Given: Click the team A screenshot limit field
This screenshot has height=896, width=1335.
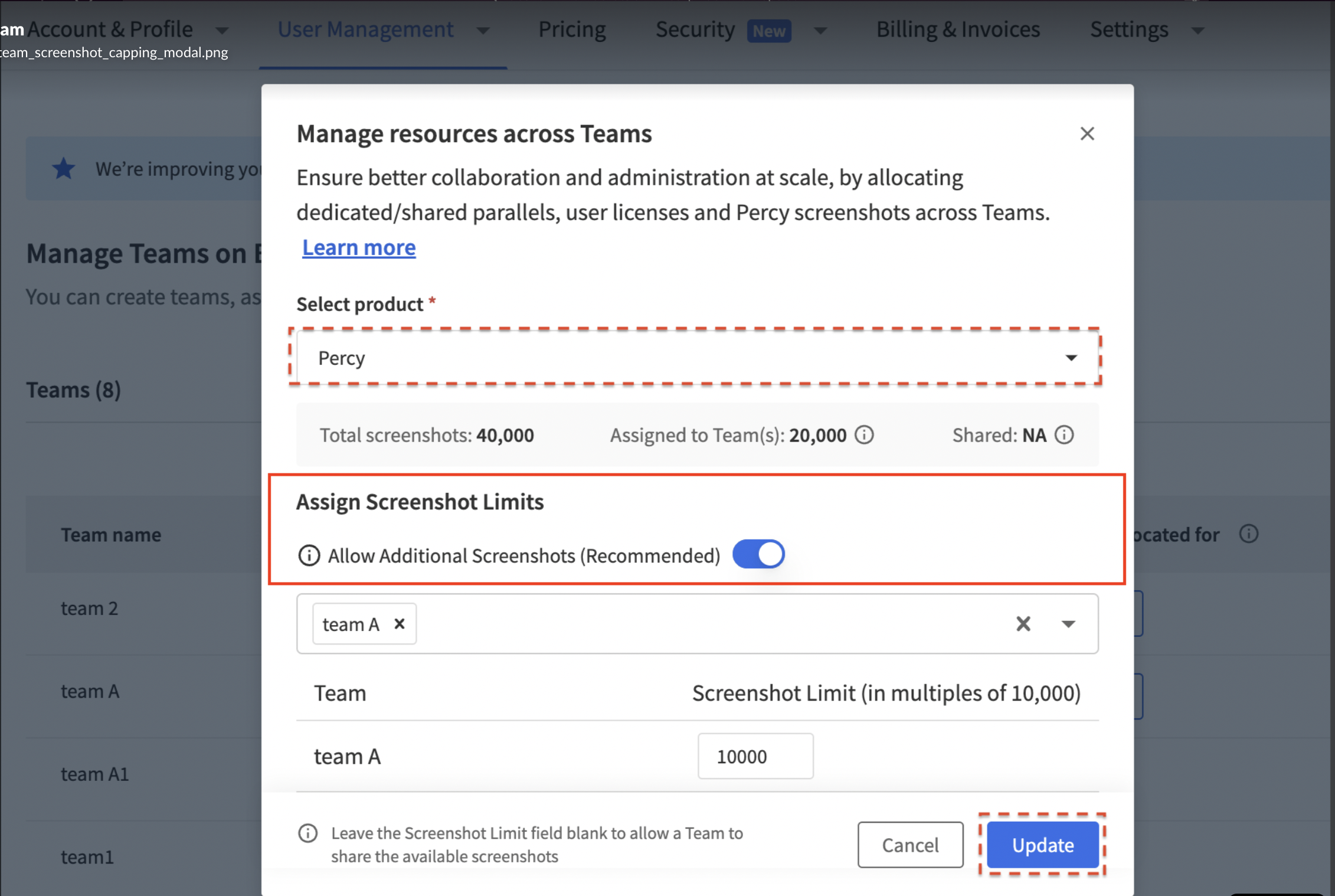Looking at the screenshot, I should (755, 756).
